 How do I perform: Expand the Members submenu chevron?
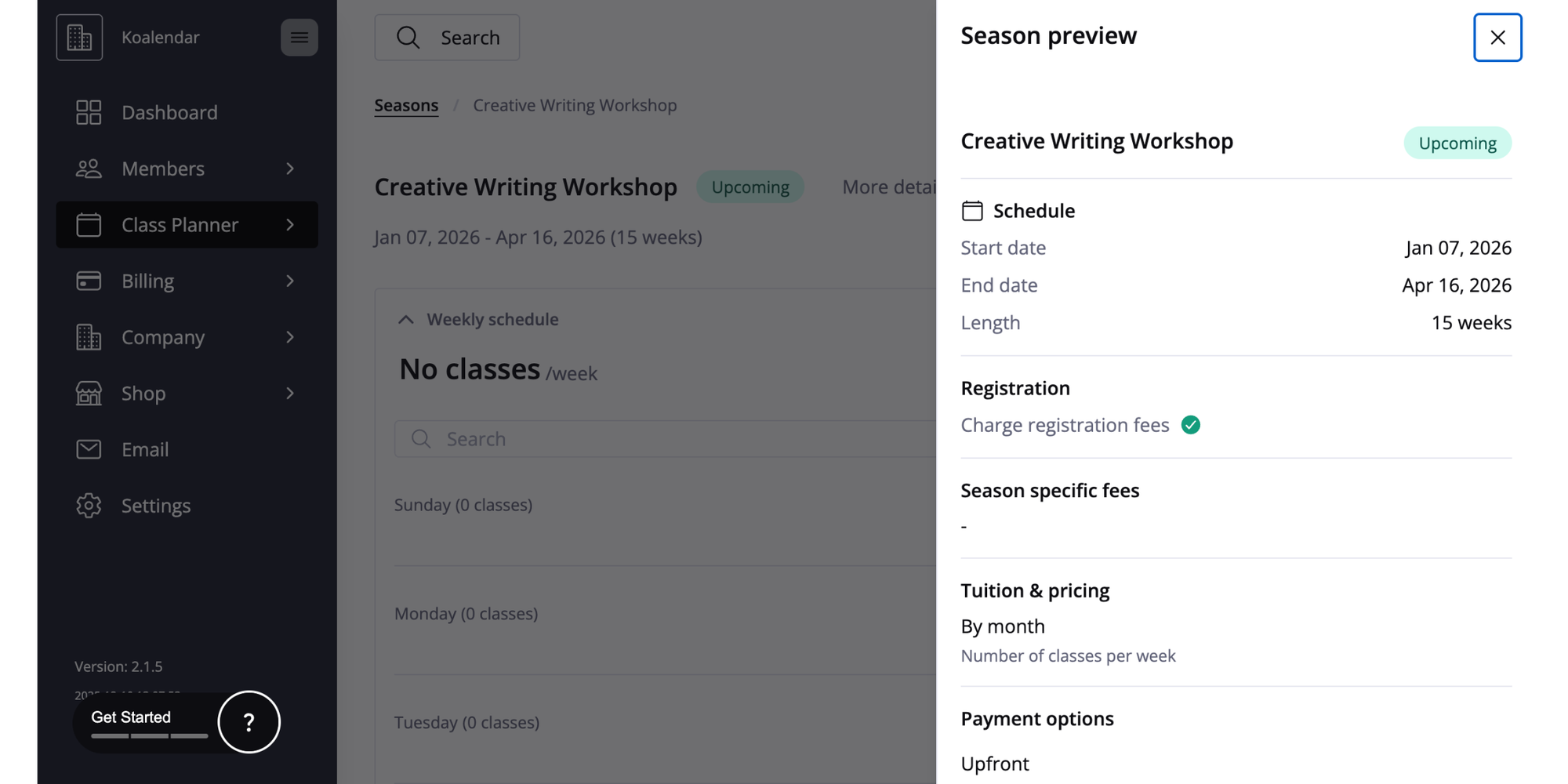tap(291, 169)
